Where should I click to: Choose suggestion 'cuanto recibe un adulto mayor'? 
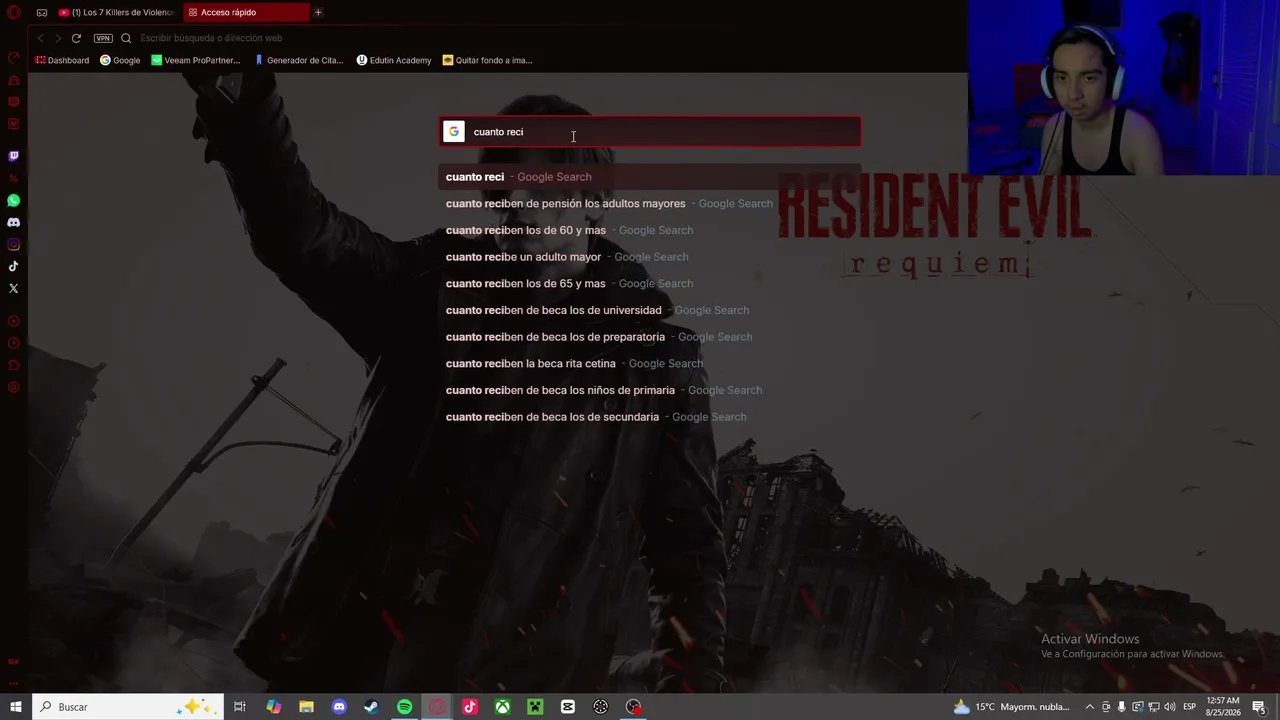[650, 257]
